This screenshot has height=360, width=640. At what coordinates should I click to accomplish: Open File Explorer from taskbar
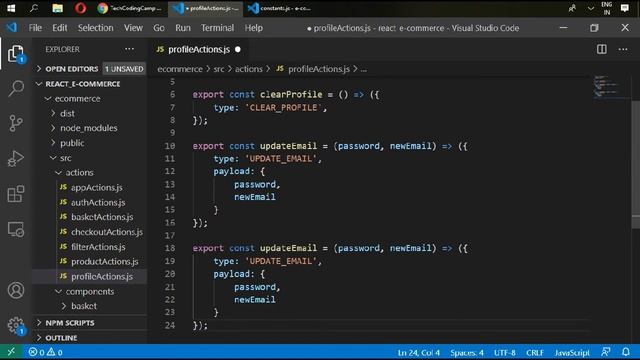pyautogui.click(x=58, y=8)
